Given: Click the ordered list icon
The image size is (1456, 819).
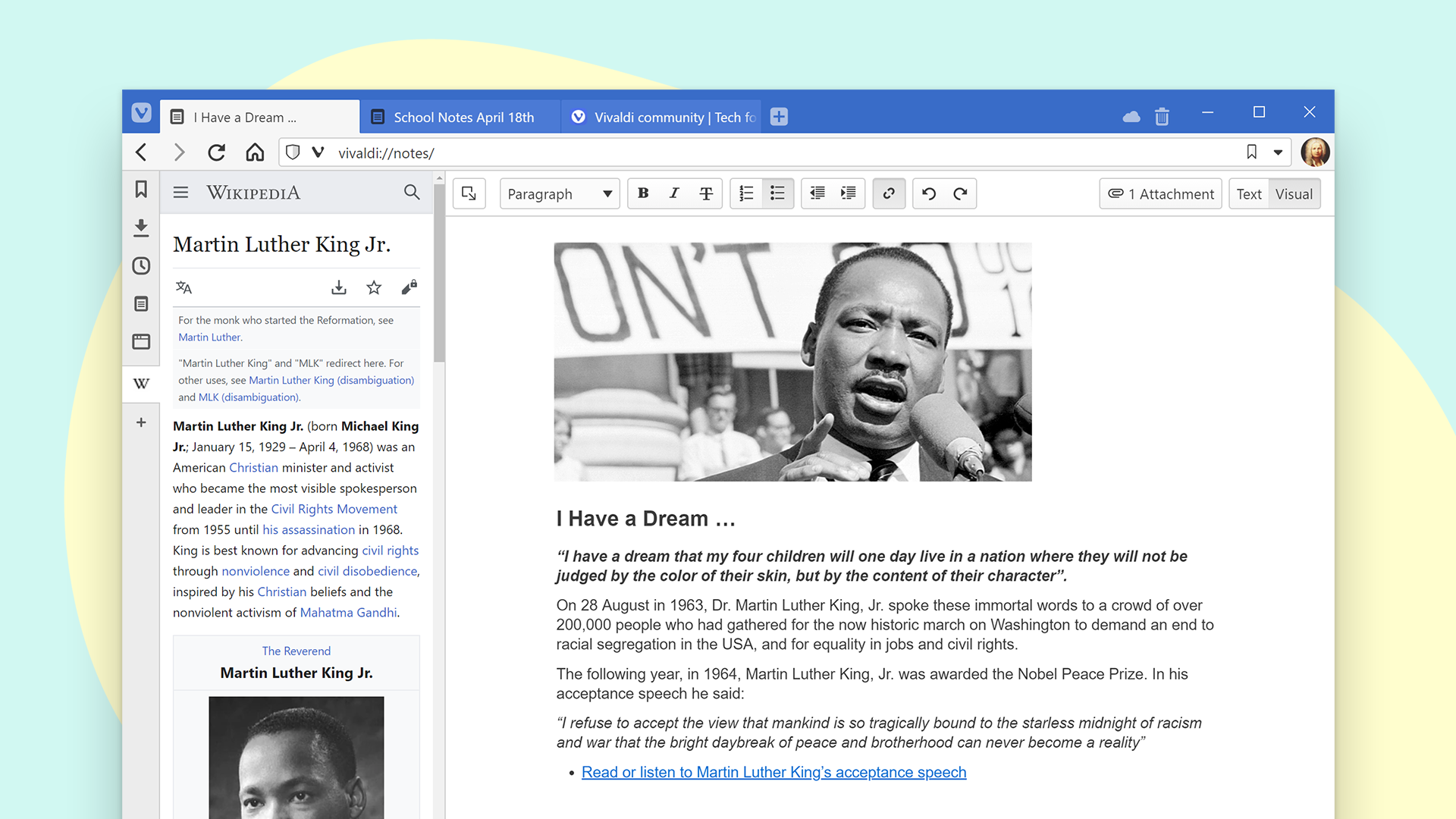Looking at the screenshot, I should 747,193.
